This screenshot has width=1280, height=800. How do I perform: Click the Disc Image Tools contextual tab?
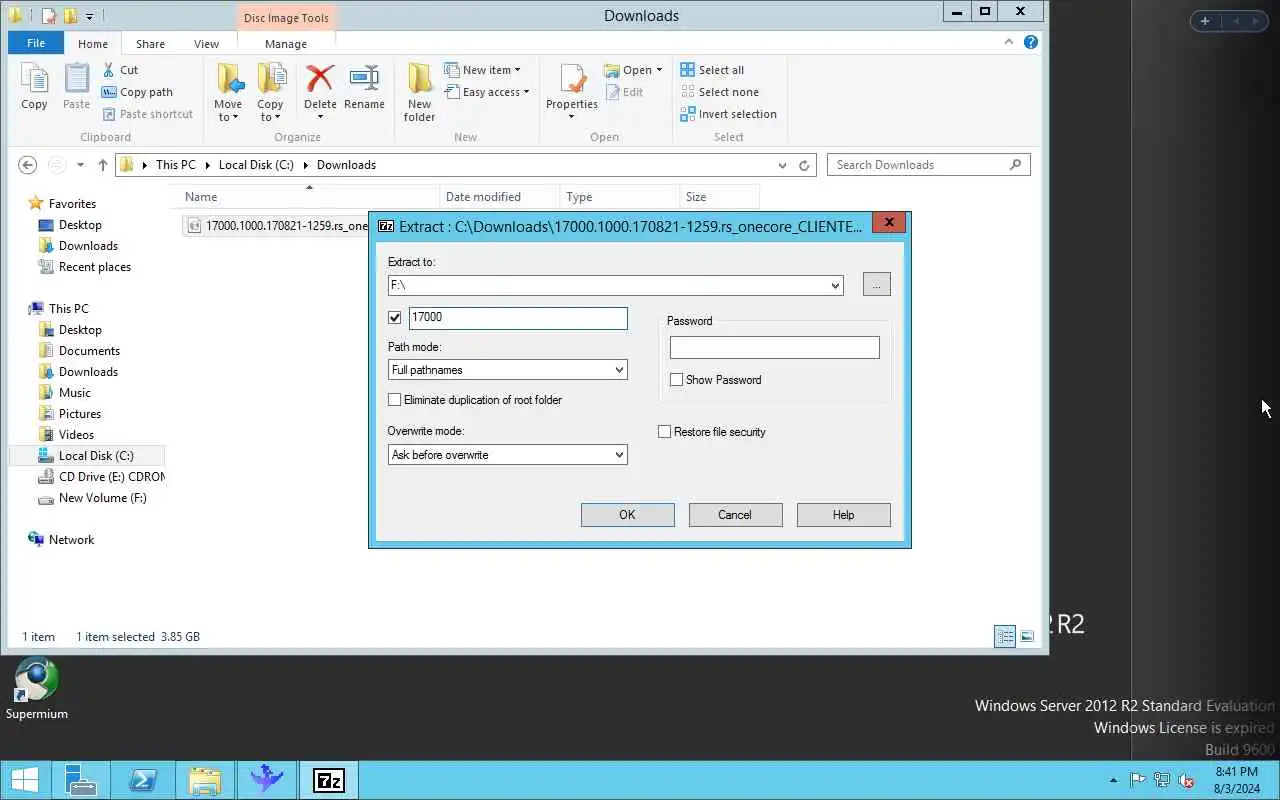pyautogui.click(x=286, y=18)
